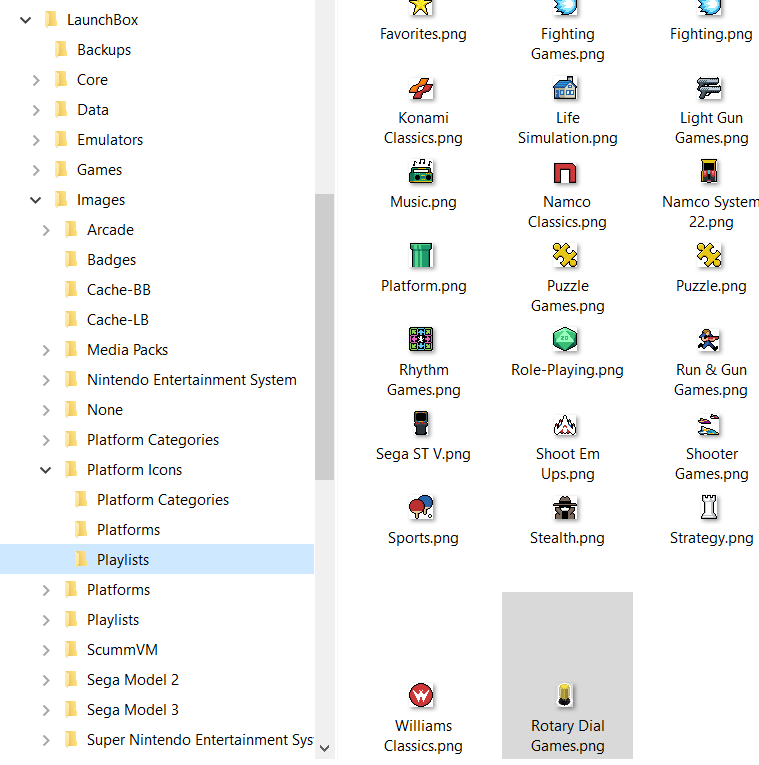Collapse the LaunchBox folder tree
This screenshot has height=765, width=759.
click(25, 20)
